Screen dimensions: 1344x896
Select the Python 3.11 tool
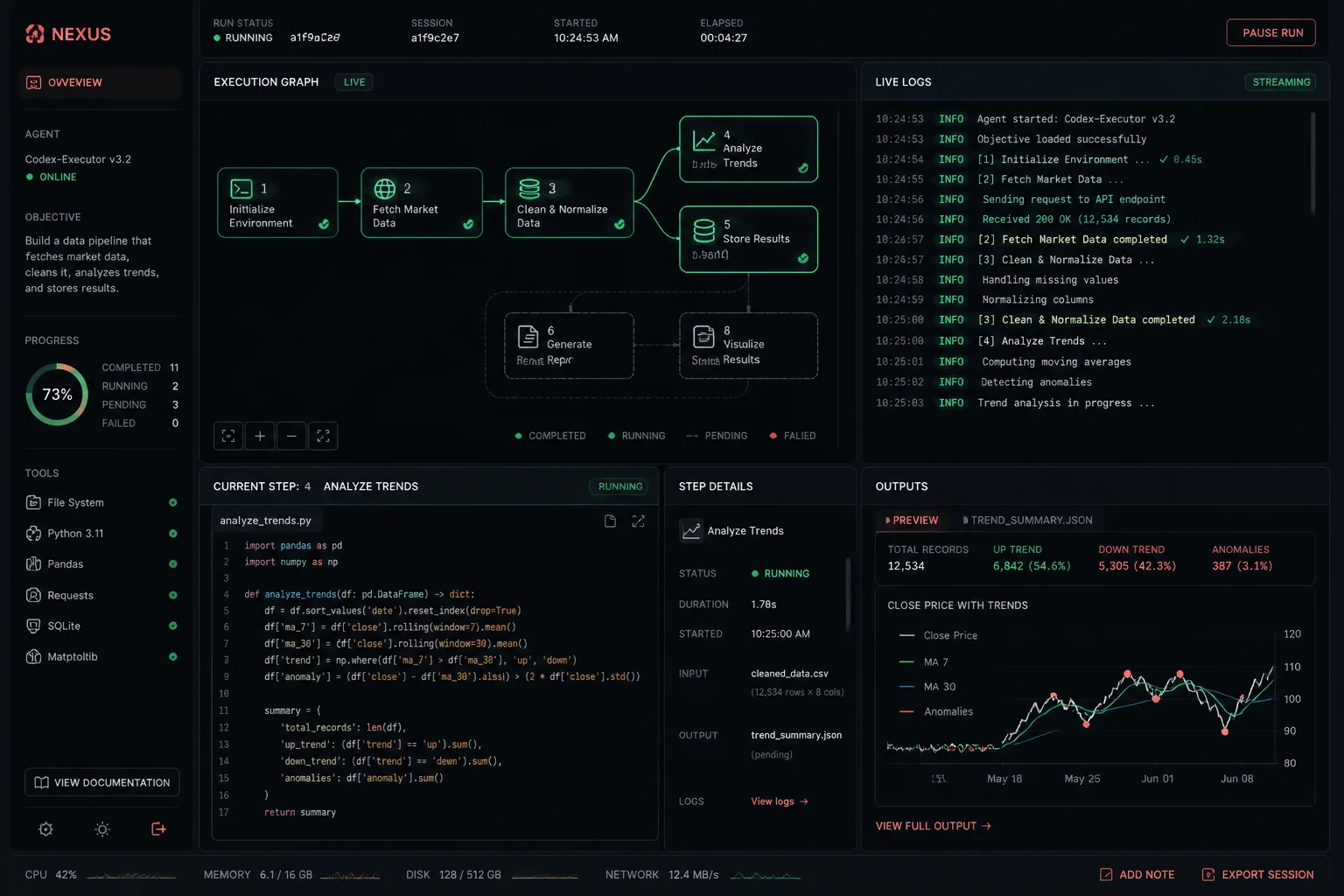[101, 533]
